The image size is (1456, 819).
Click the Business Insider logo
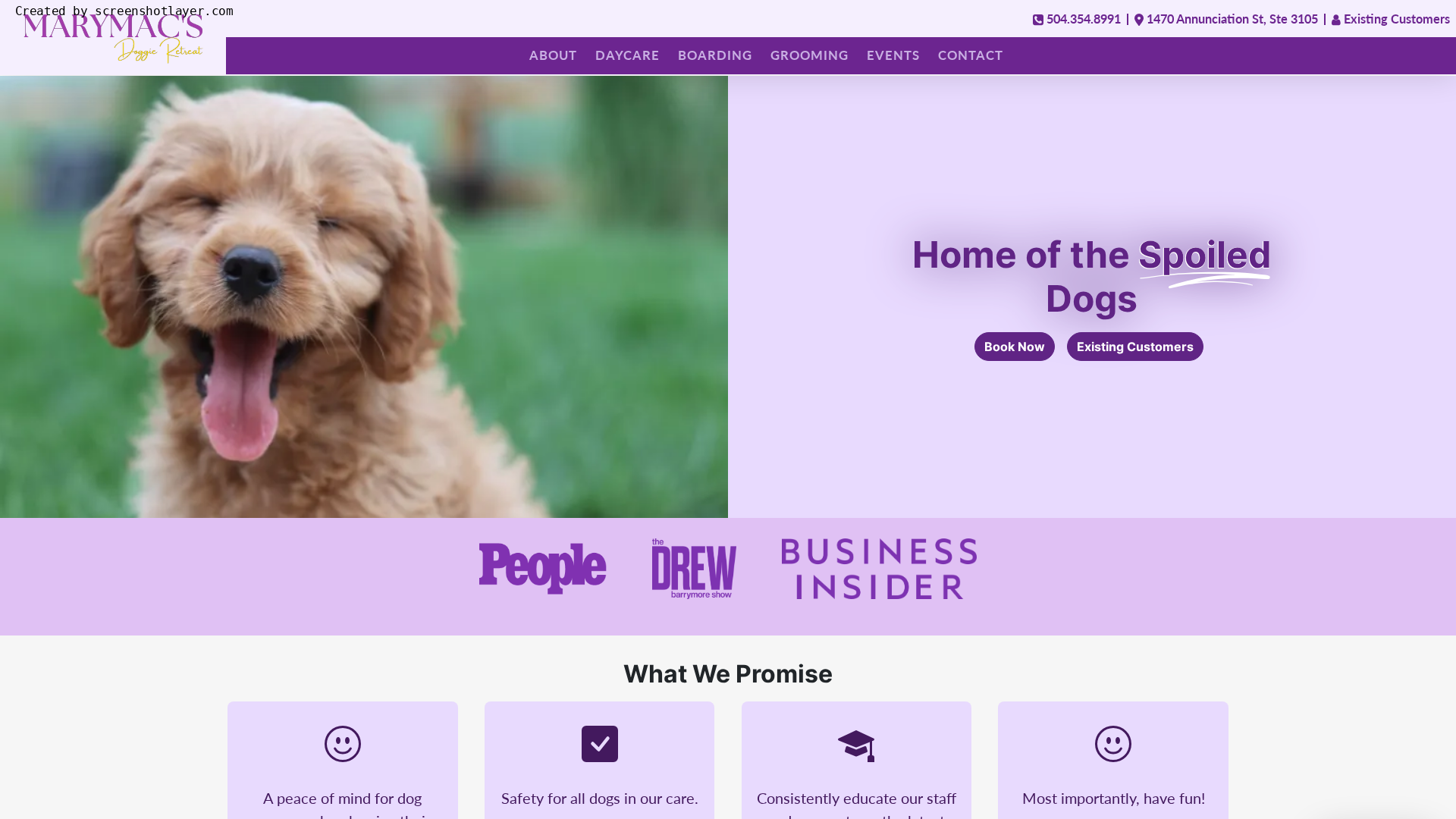879,569
